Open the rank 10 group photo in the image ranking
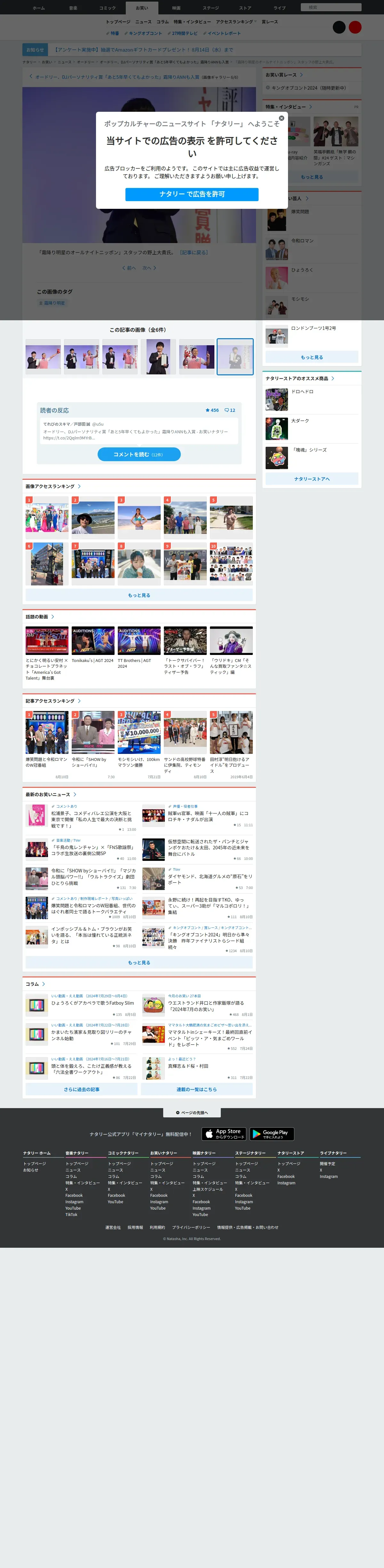This screenshot has width=384, height=1568. [x=231, y=564]
